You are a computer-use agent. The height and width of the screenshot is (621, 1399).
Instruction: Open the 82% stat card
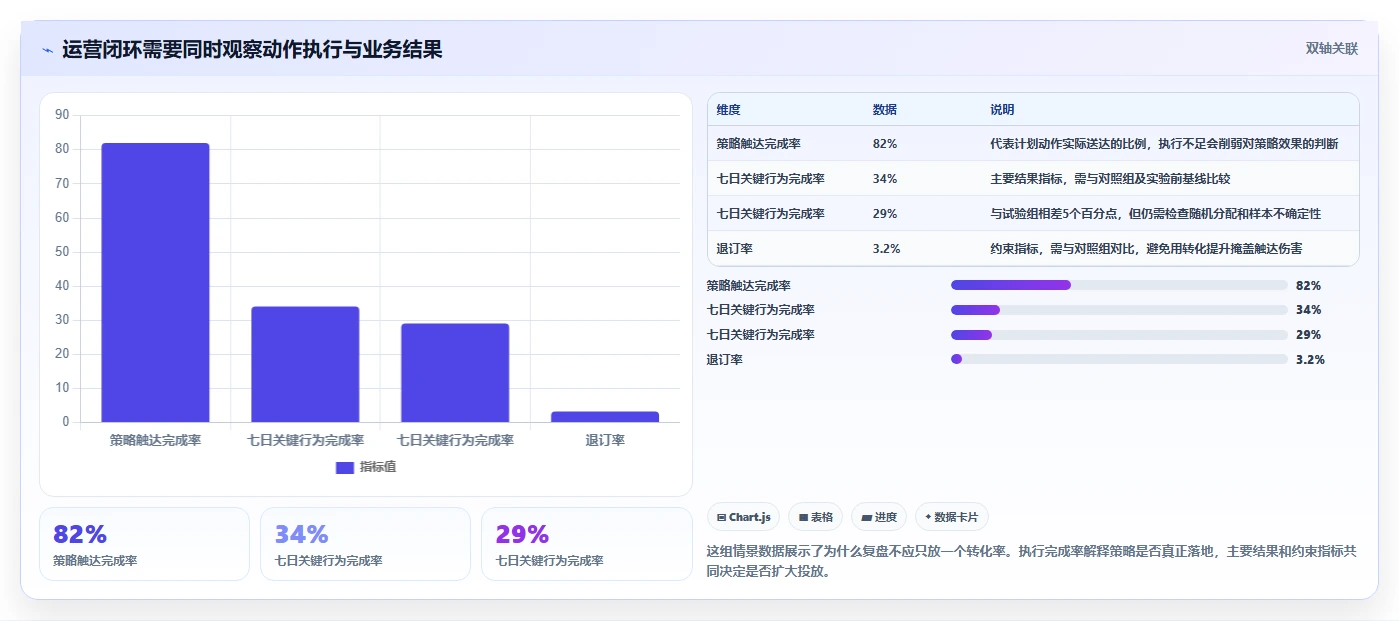(x=144, y=544)
